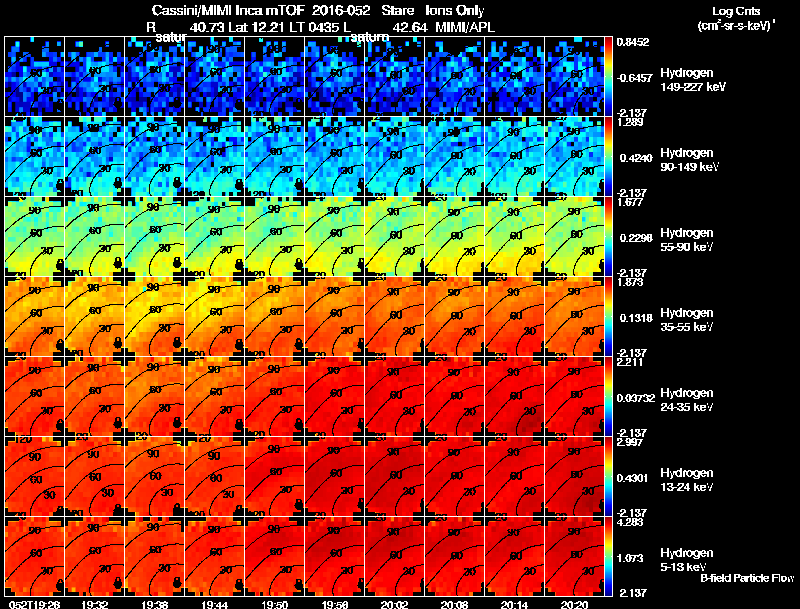Click the '1.289' colorbar value

[x=630, y=122]
